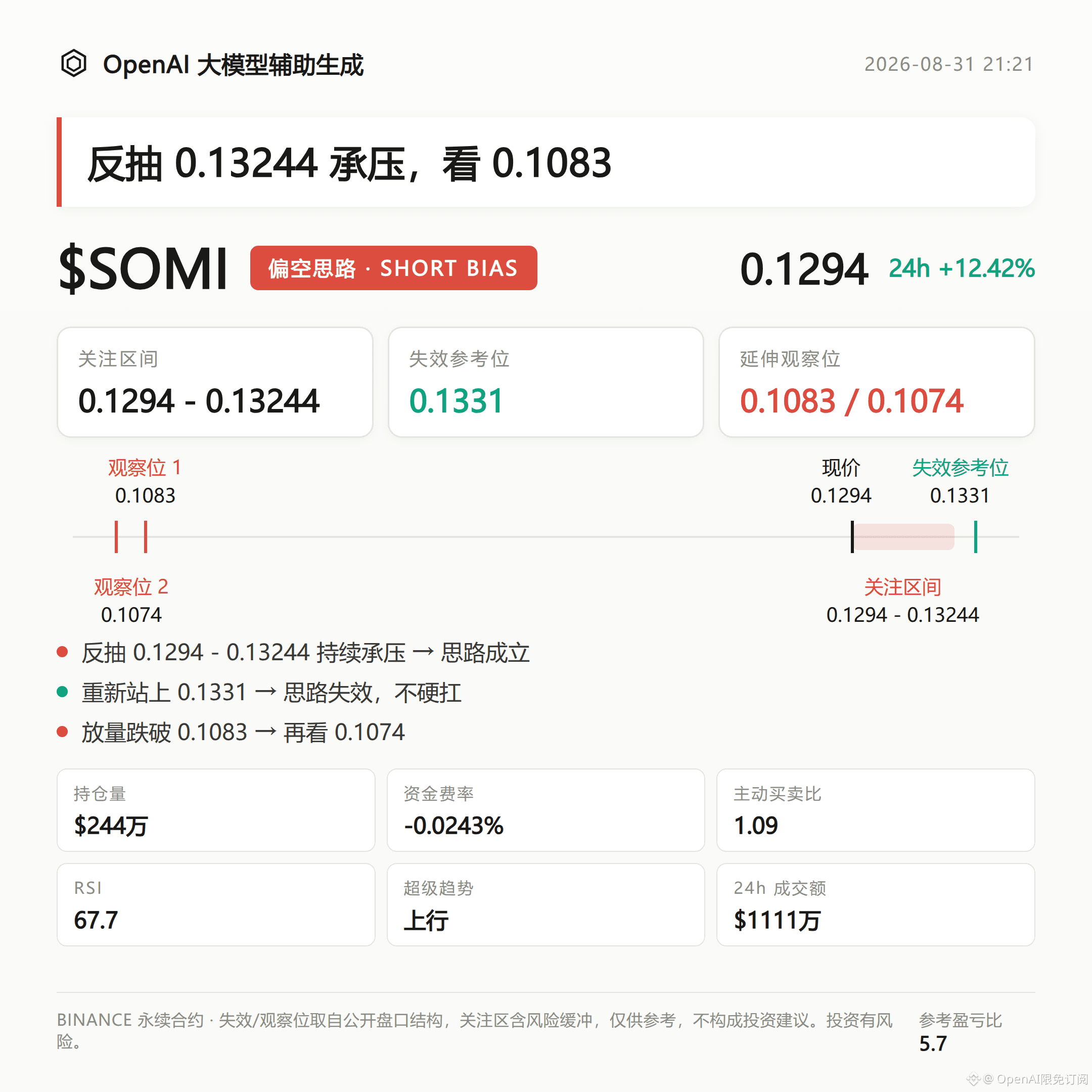Select the line "重新站上 0.1331 → 思路失效，不硬扛"

click(x=271, y=693)
